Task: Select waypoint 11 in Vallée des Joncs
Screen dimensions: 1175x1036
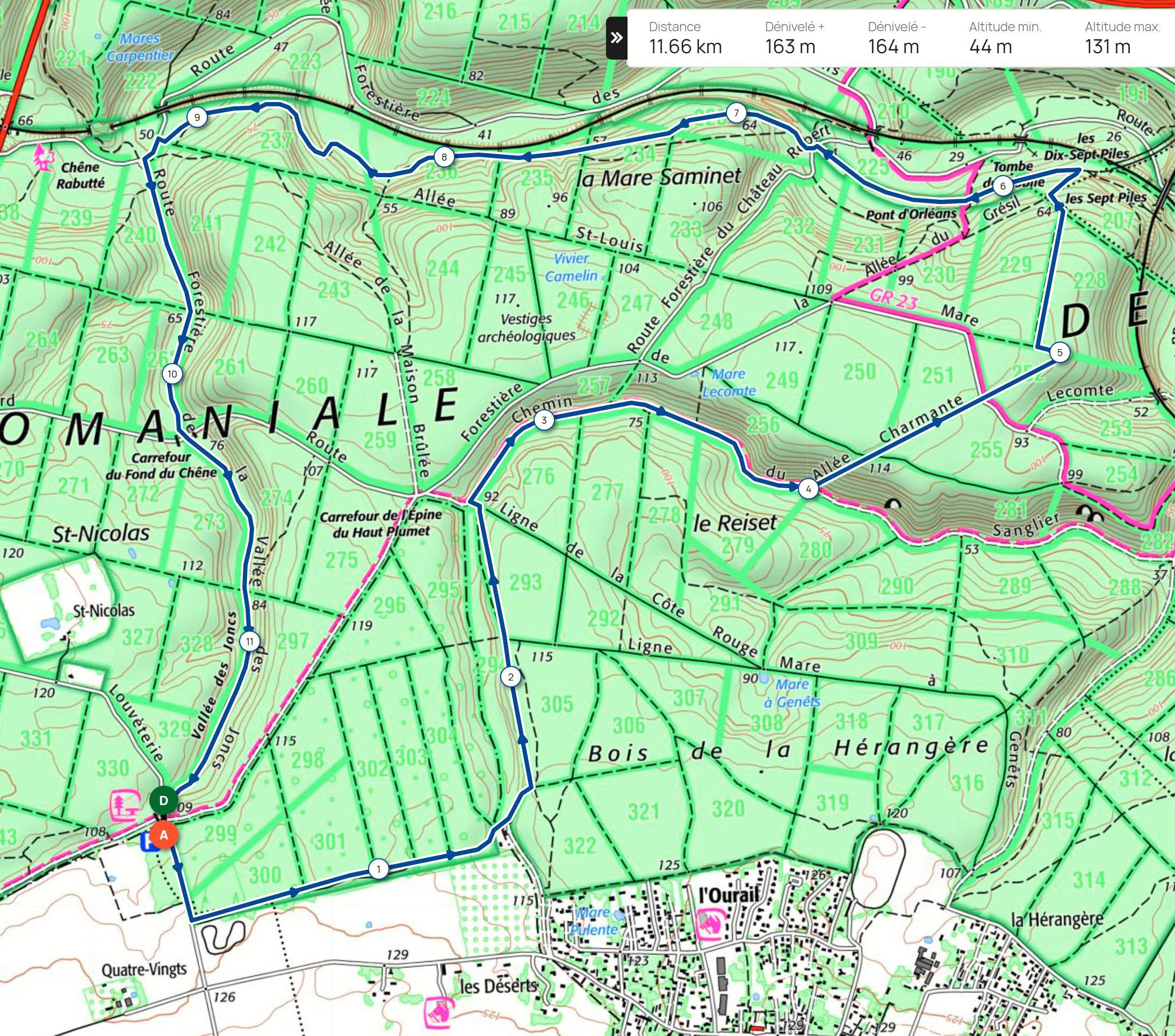Action: coord(249,641)
